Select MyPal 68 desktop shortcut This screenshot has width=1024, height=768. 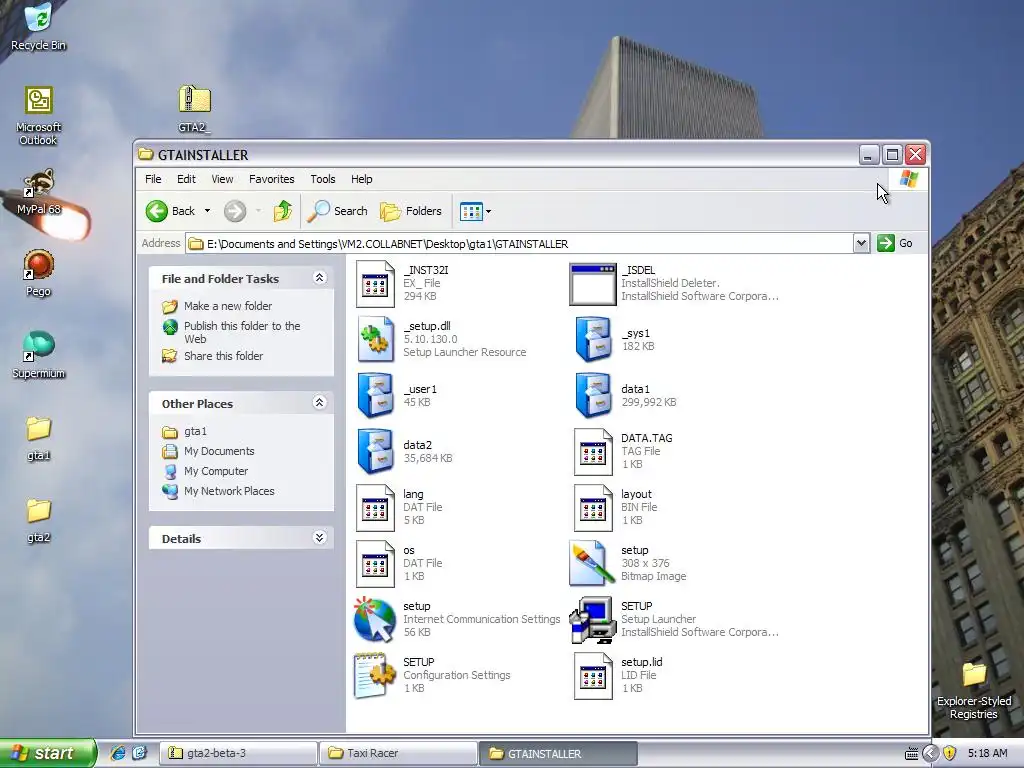(x=39, y=191)
